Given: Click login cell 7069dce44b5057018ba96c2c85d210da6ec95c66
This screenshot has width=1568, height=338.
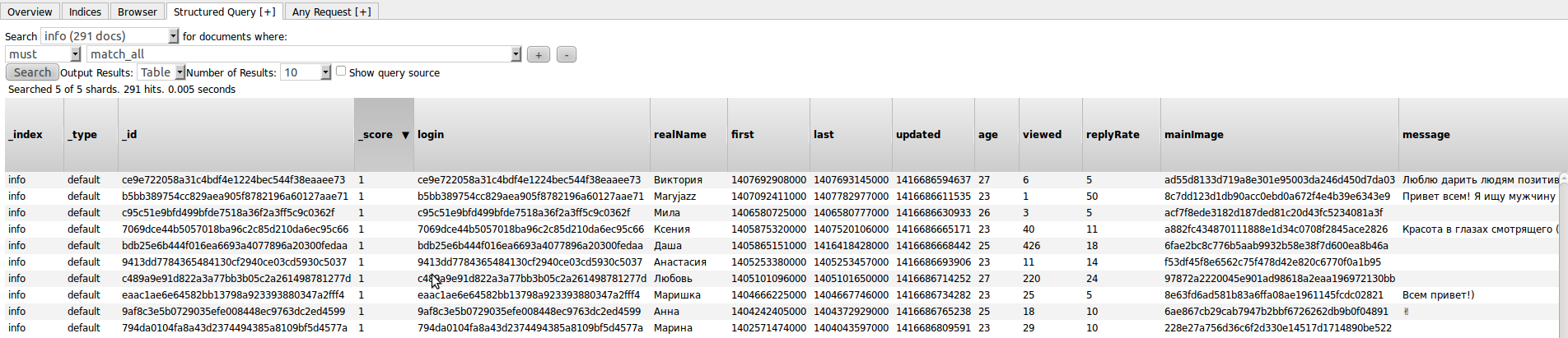Looking at the screenshot, I should (x=530, y=229).
